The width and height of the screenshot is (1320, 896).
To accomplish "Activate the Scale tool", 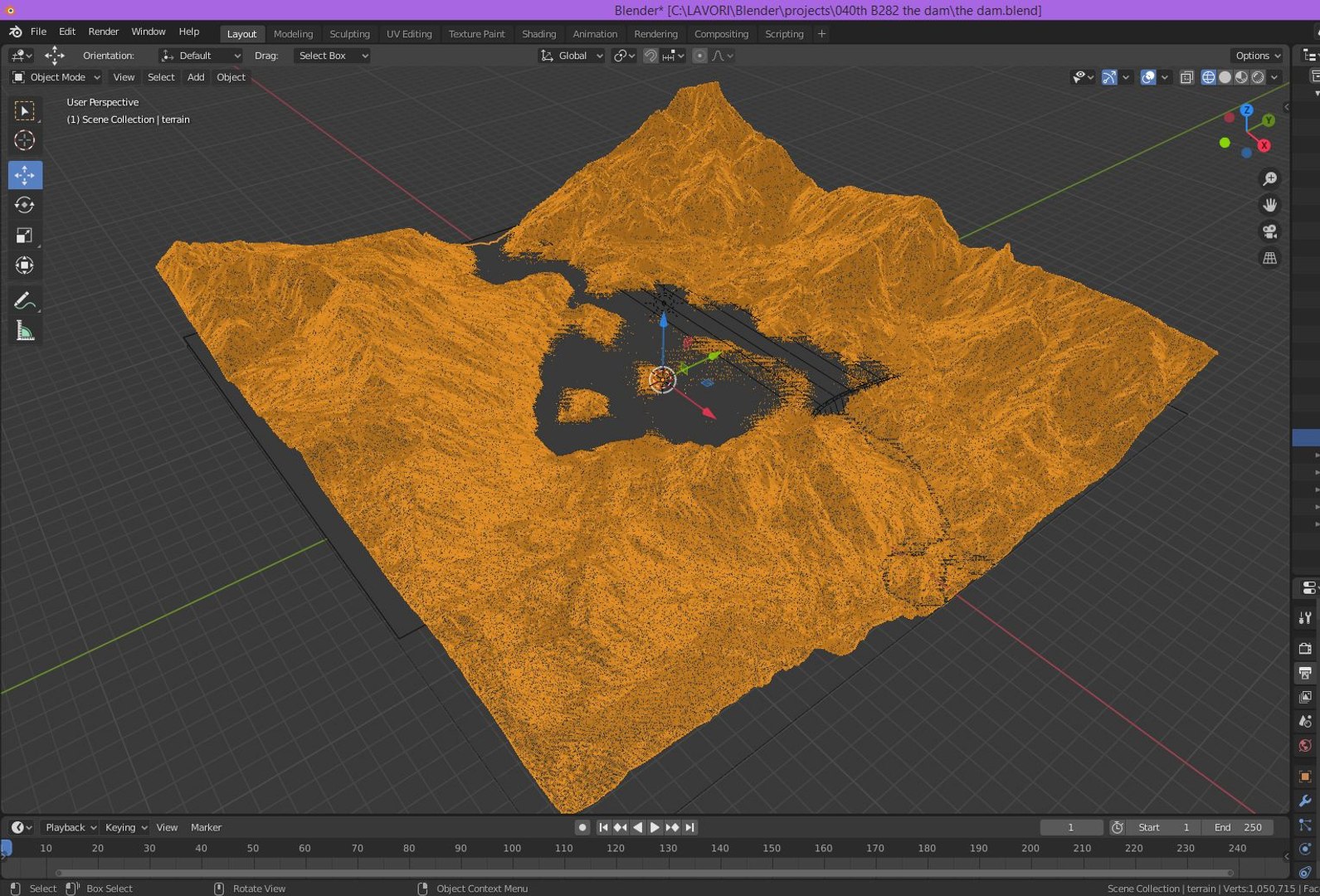I will (25, 236).
